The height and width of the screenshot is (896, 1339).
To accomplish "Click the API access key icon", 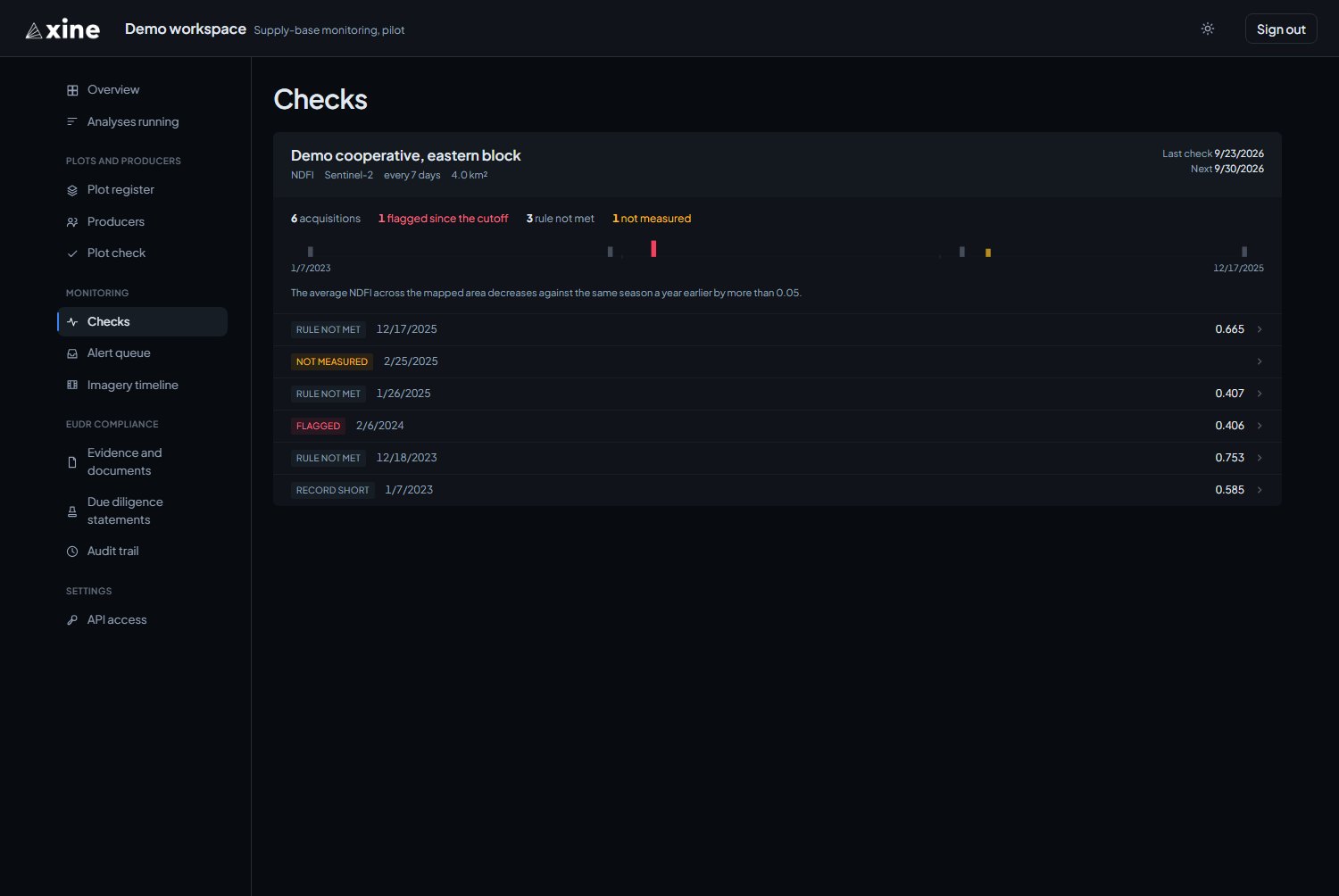I will (72, 620).
